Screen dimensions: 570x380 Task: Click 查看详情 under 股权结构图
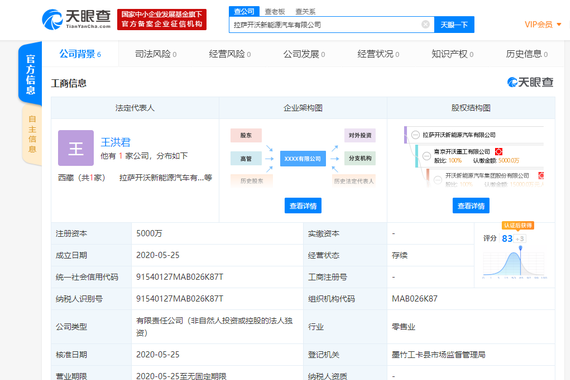point(471,206)
